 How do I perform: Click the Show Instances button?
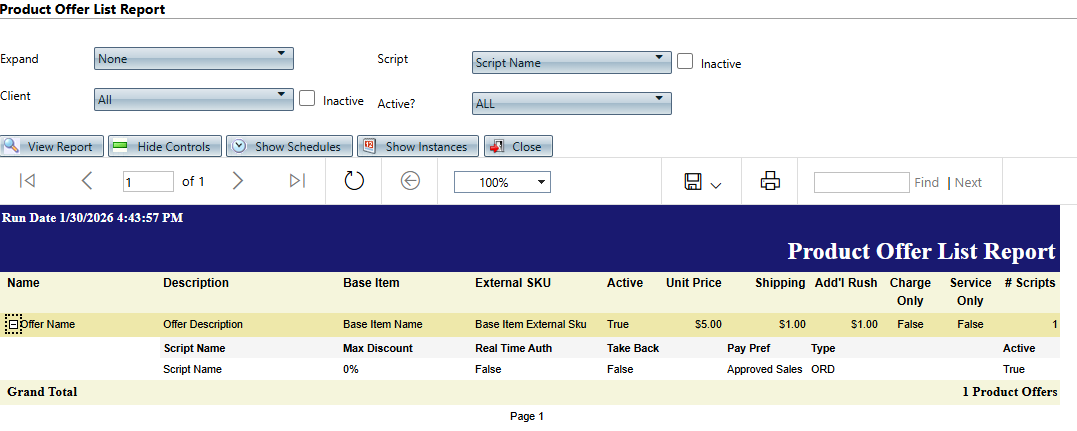(x=417, y=147)
